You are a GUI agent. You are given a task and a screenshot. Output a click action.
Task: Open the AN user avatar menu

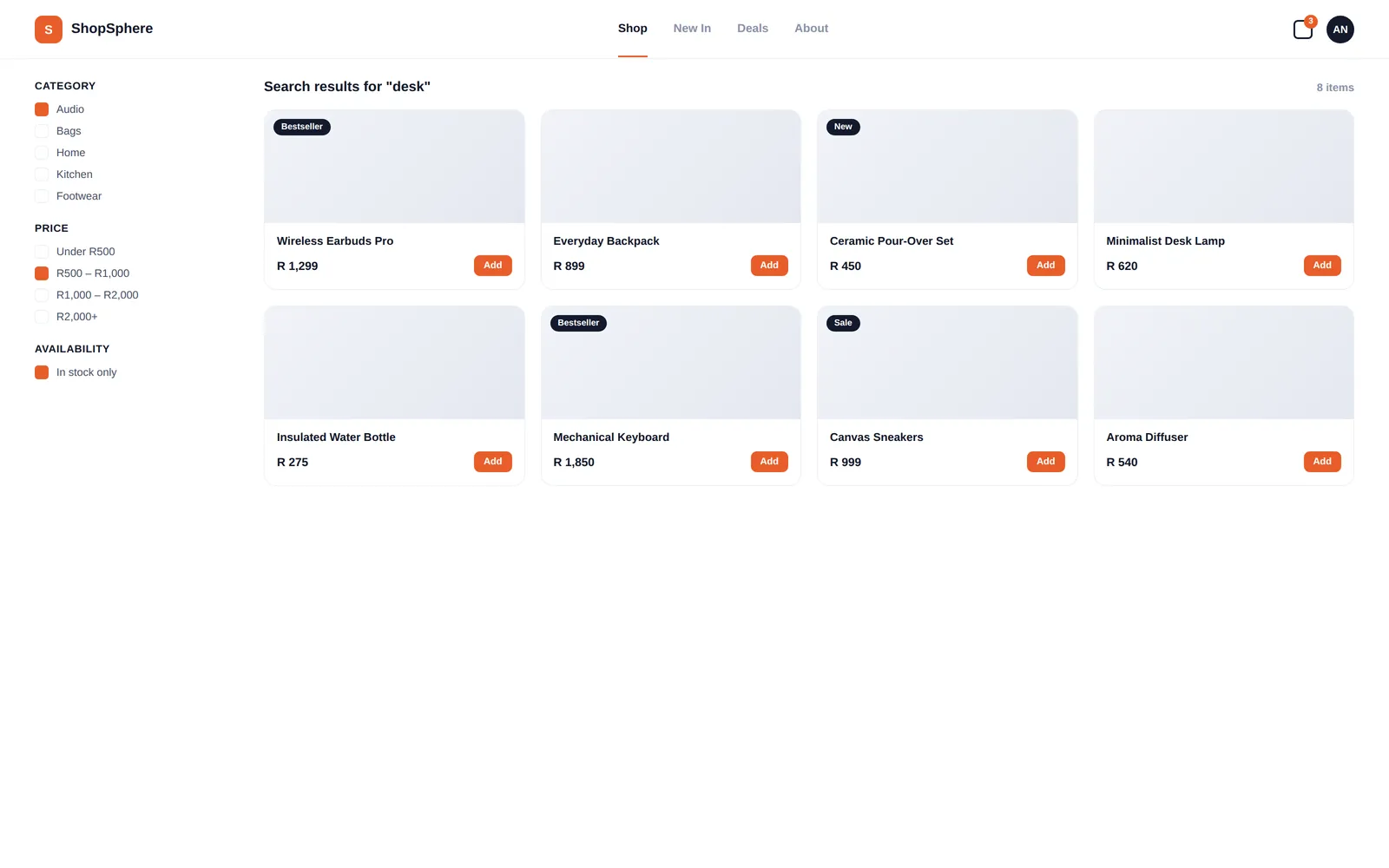1340,30
